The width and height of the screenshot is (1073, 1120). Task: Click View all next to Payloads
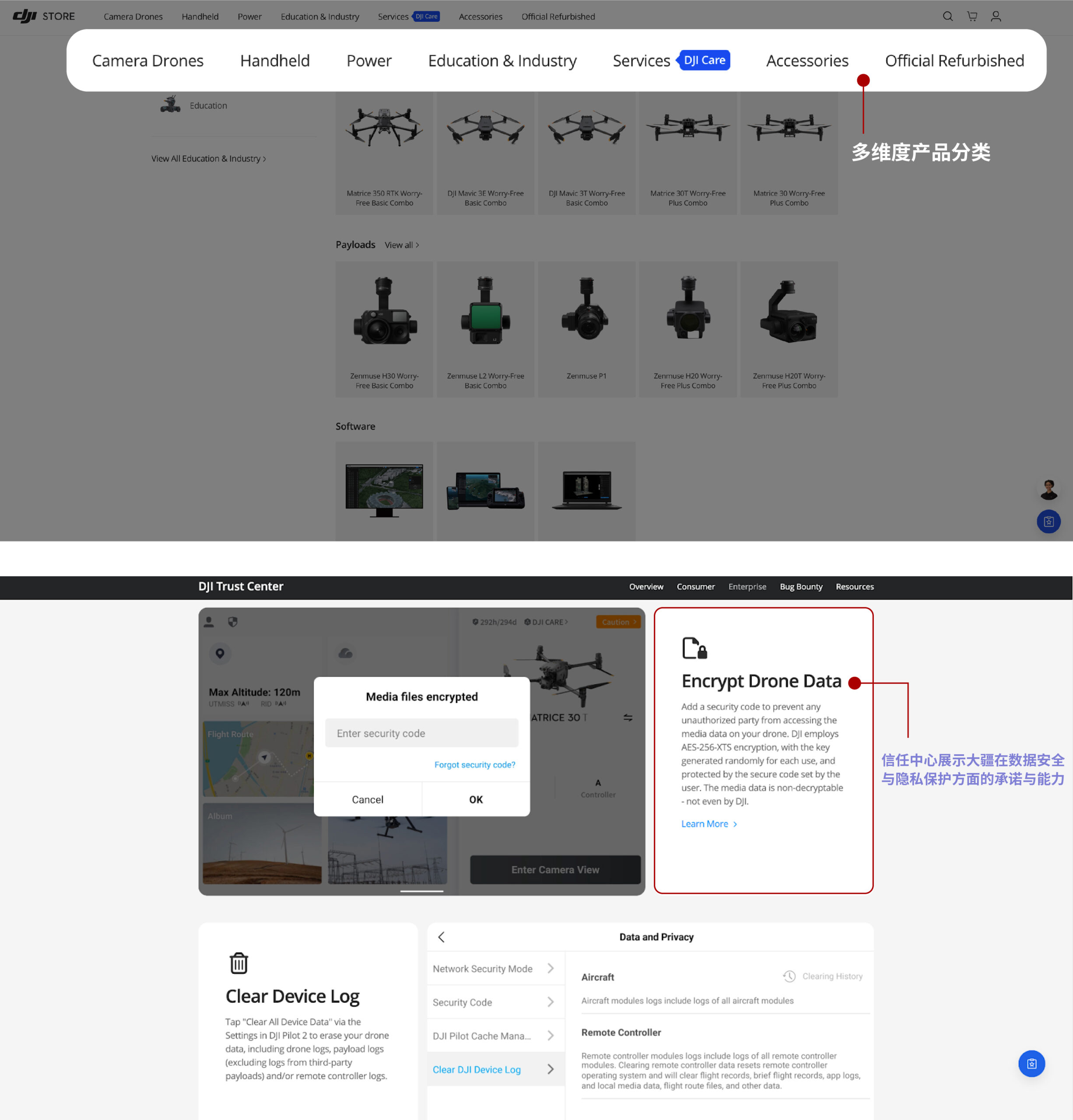click(x=401, y=245)
